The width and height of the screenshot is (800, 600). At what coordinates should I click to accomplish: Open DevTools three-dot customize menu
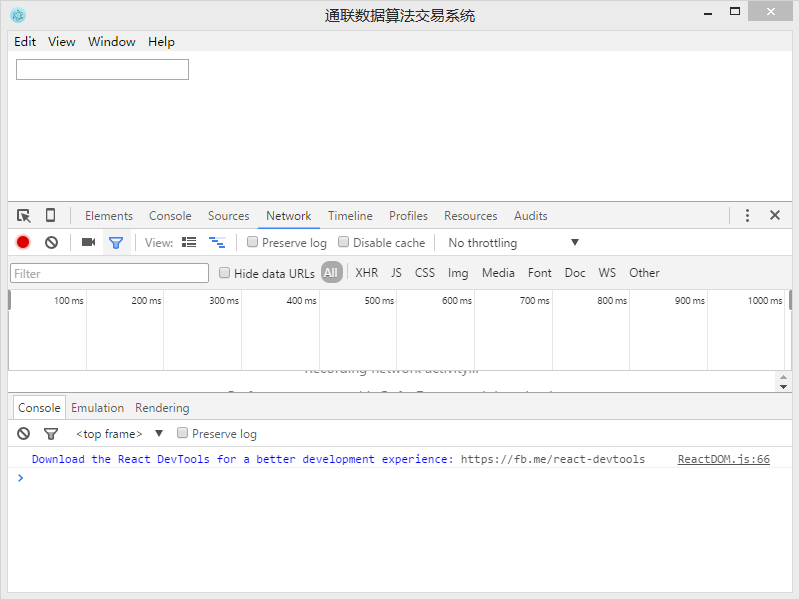pyautogui.click(x=747, y=215)
